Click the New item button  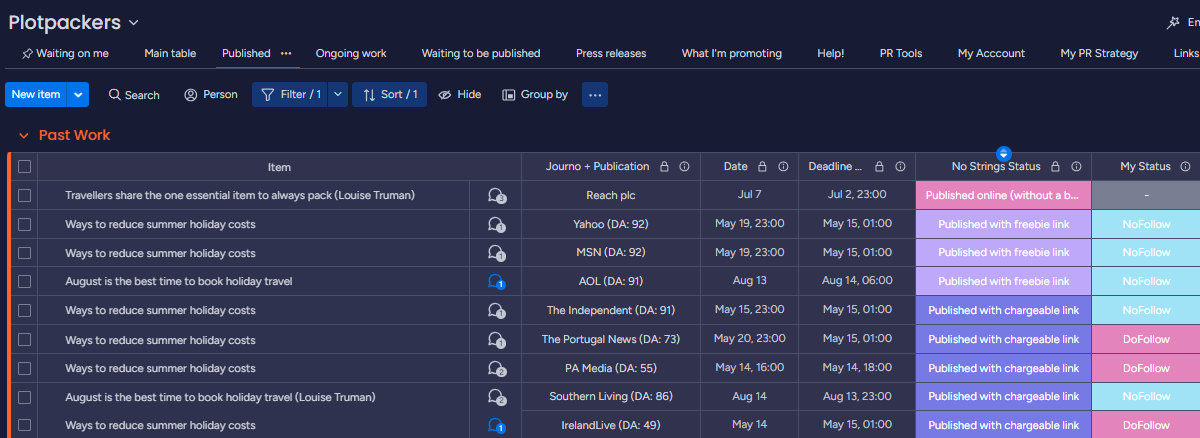(37, 95)
